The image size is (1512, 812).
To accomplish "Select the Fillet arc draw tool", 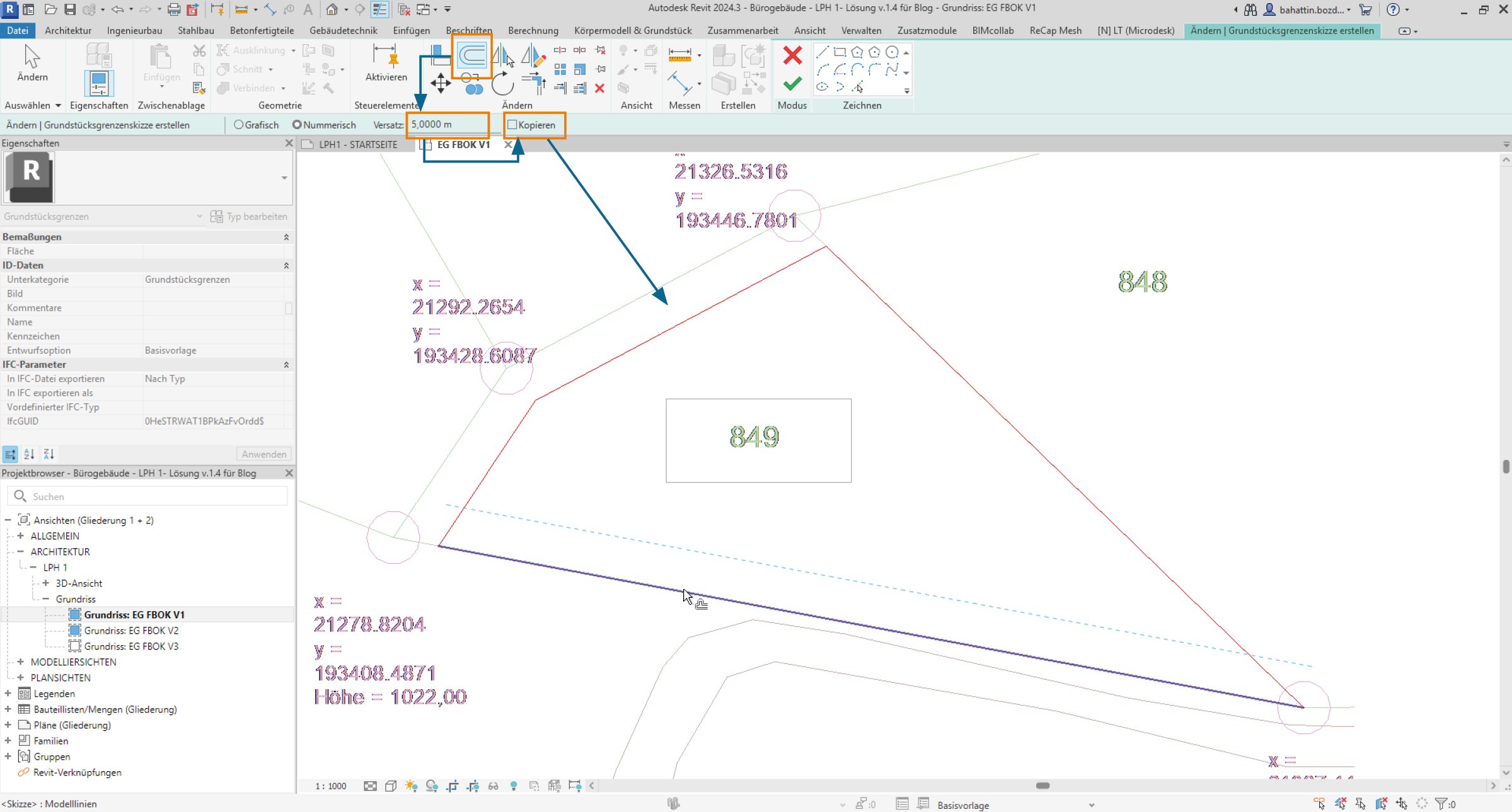I will (874, 69).
